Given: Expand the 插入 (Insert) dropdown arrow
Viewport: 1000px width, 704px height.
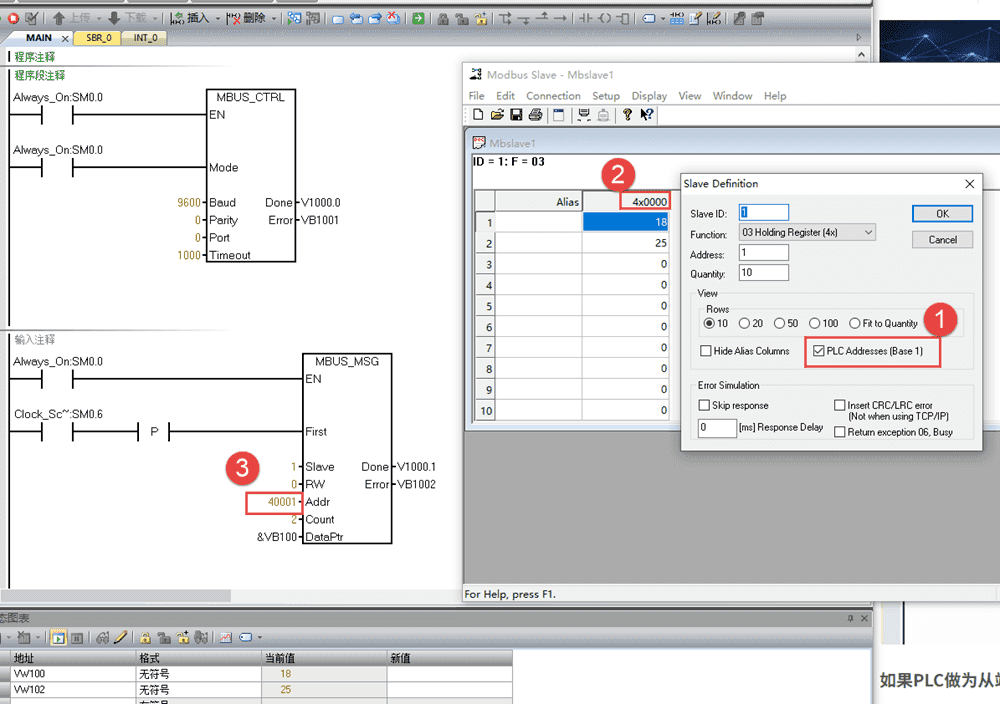Looking at the screenshot, I should (216, 18).
